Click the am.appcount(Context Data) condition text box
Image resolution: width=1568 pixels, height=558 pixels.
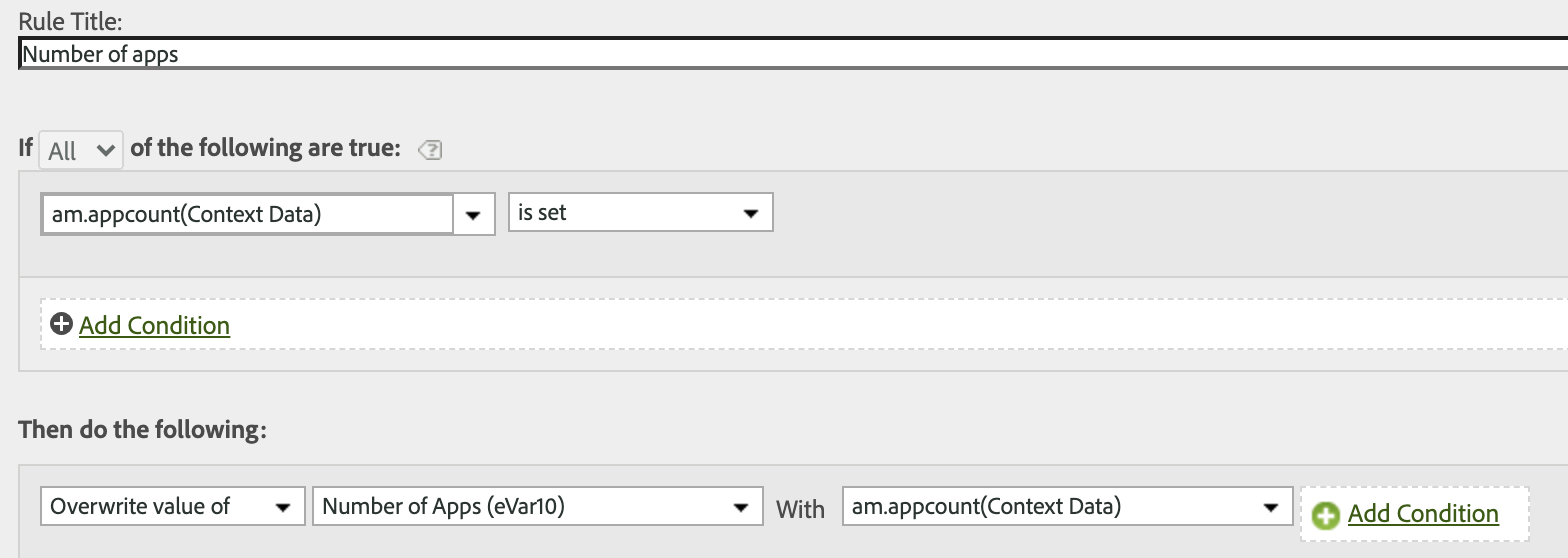(246, 214)
